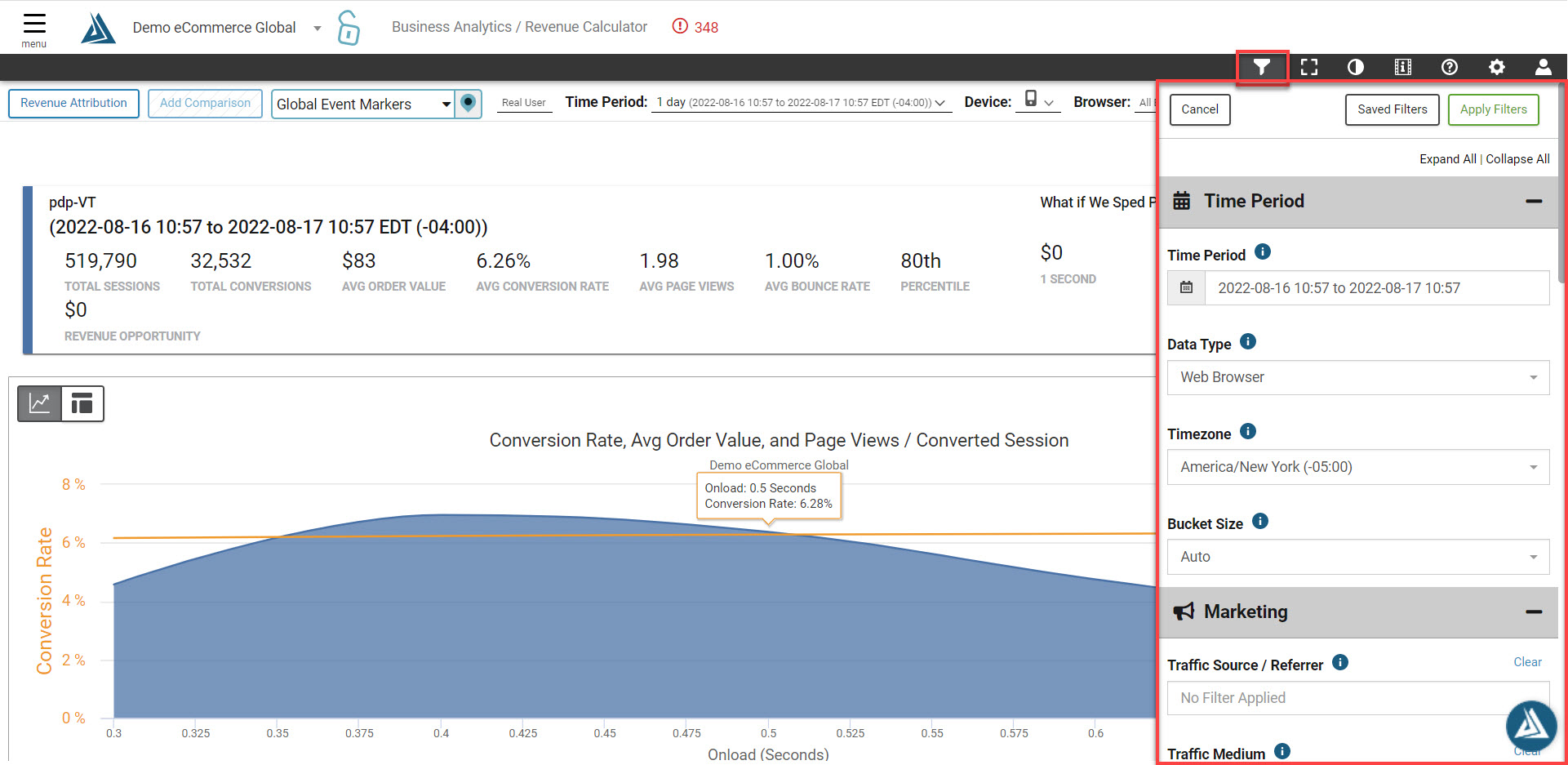Toggle the event marker pin button
Screen dimensions: 1568x765
click(468, 104)
